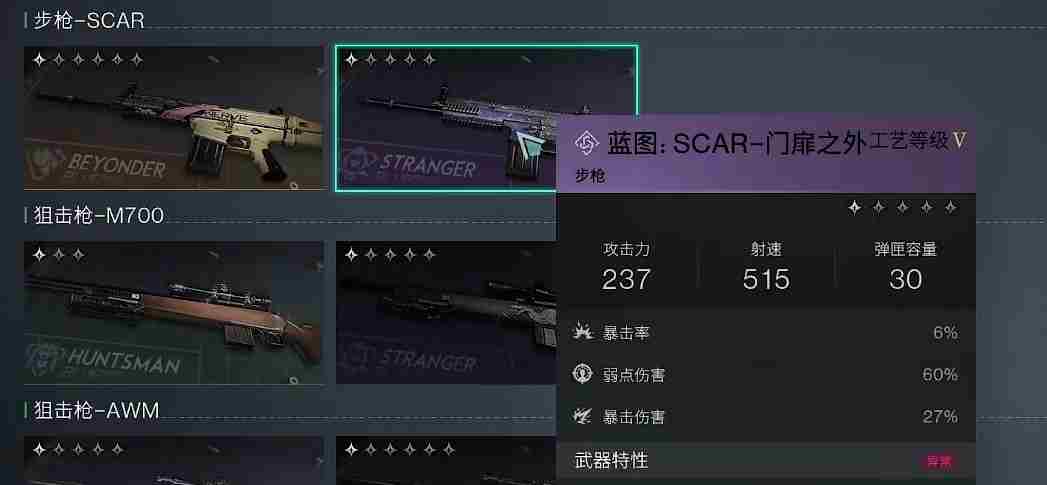This screenshot has height=485, width=1047.
Task: Click the critical rate (暴击率) icon
Action: pos(583,332)
